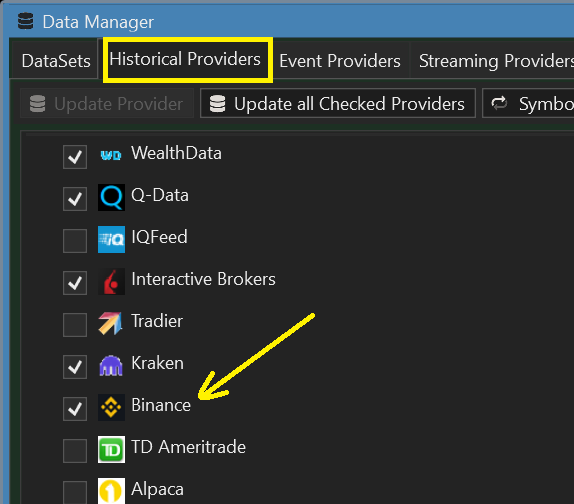Select the Kraken provider row label

(157, 363)
